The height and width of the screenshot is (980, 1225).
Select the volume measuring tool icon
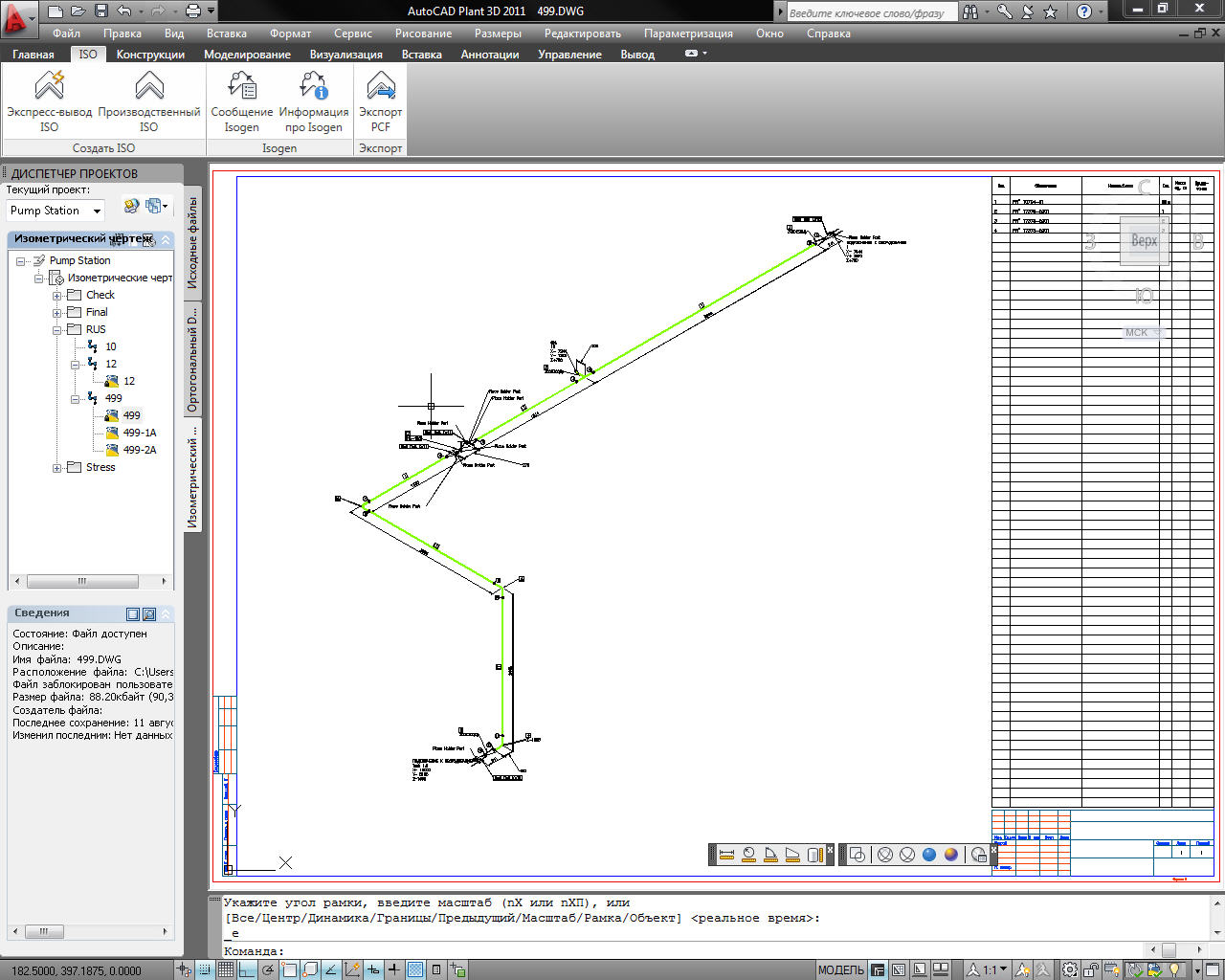point(814,855)
